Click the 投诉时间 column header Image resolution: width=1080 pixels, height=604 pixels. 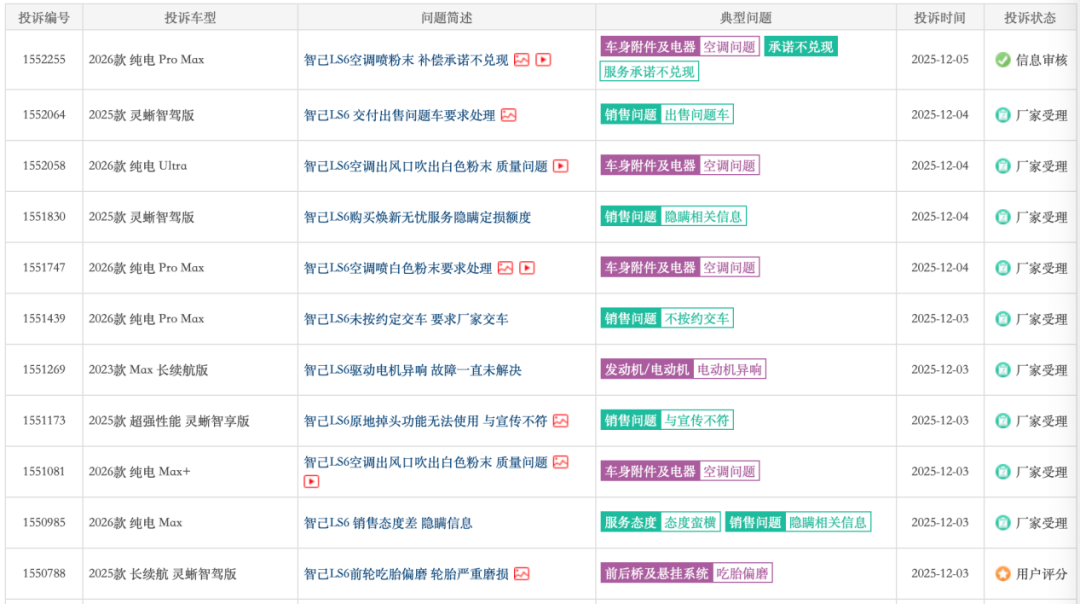coord(939,17)
